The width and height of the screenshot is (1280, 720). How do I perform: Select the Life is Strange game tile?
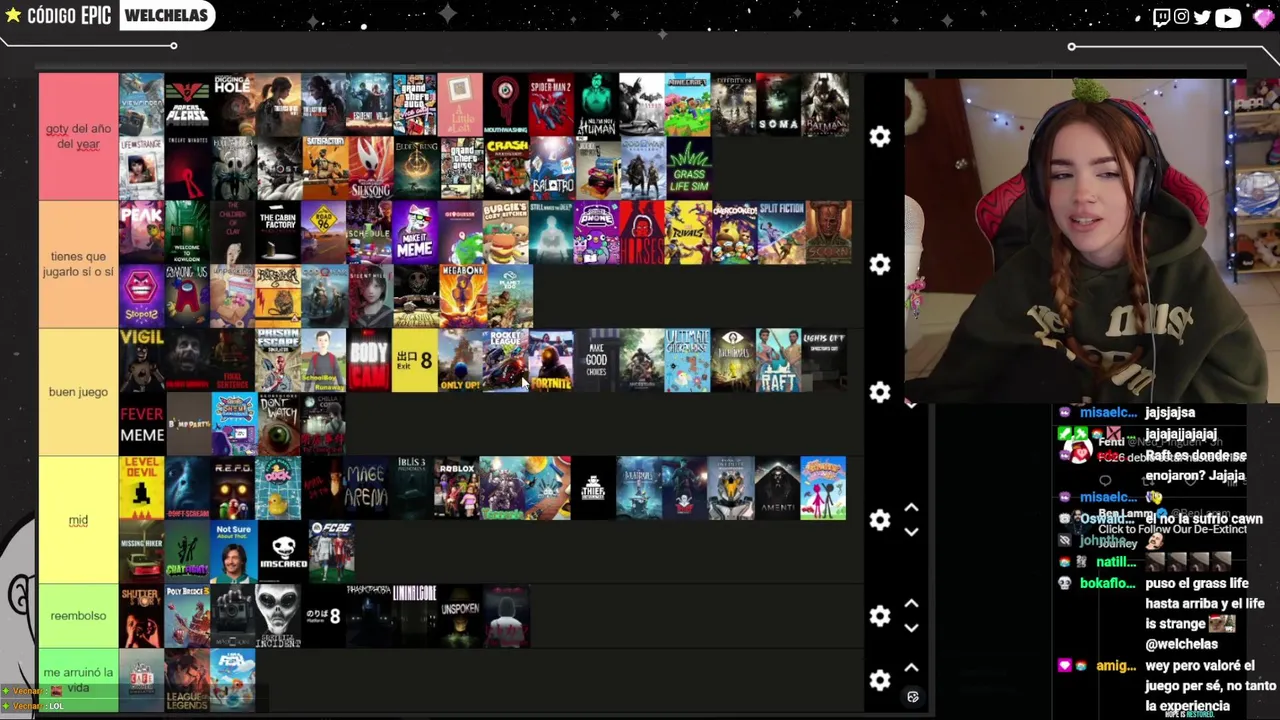(x=141, y=168)
